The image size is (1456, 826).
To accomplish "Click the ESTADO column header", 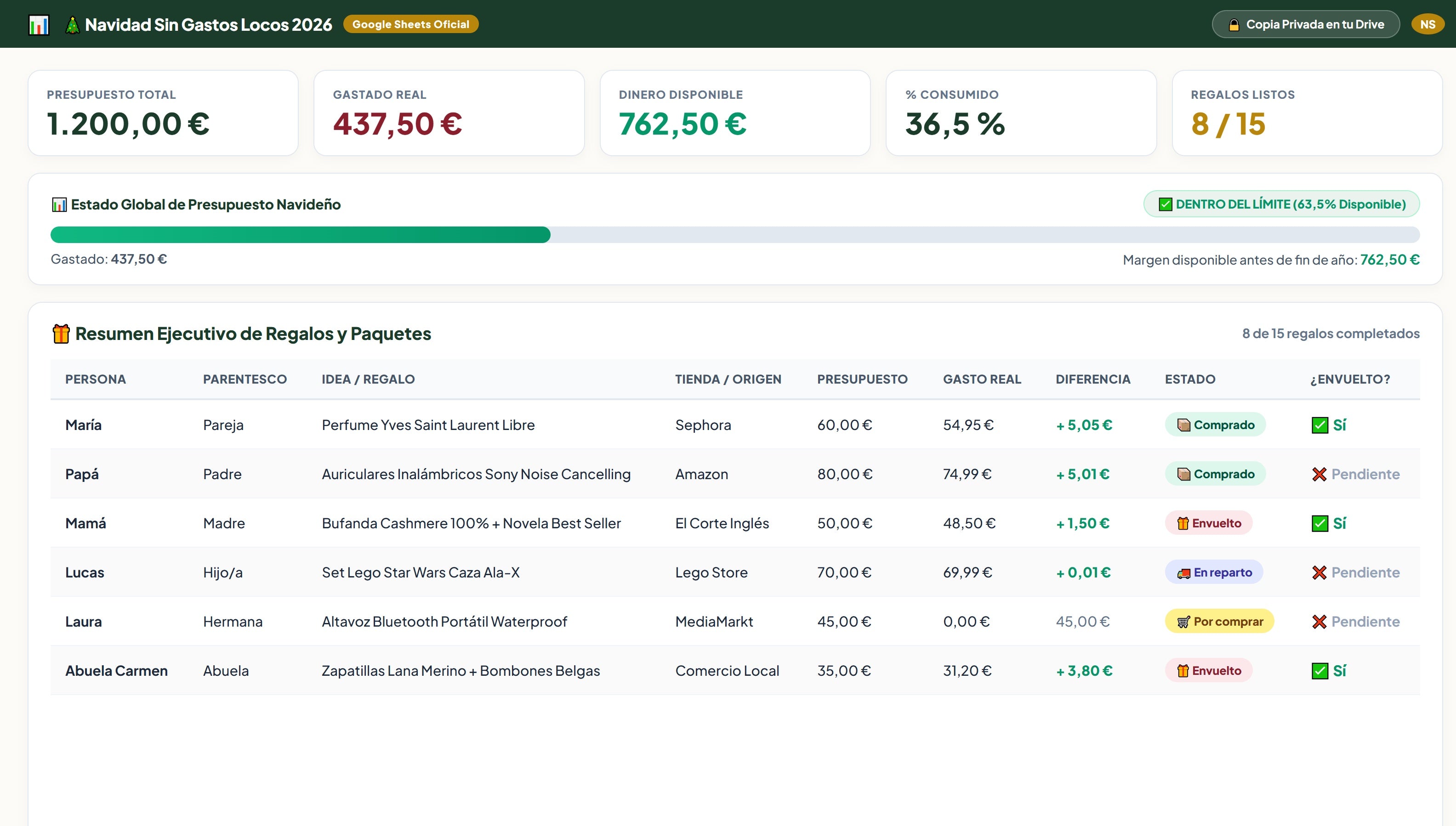I will tap(1190, 379).
